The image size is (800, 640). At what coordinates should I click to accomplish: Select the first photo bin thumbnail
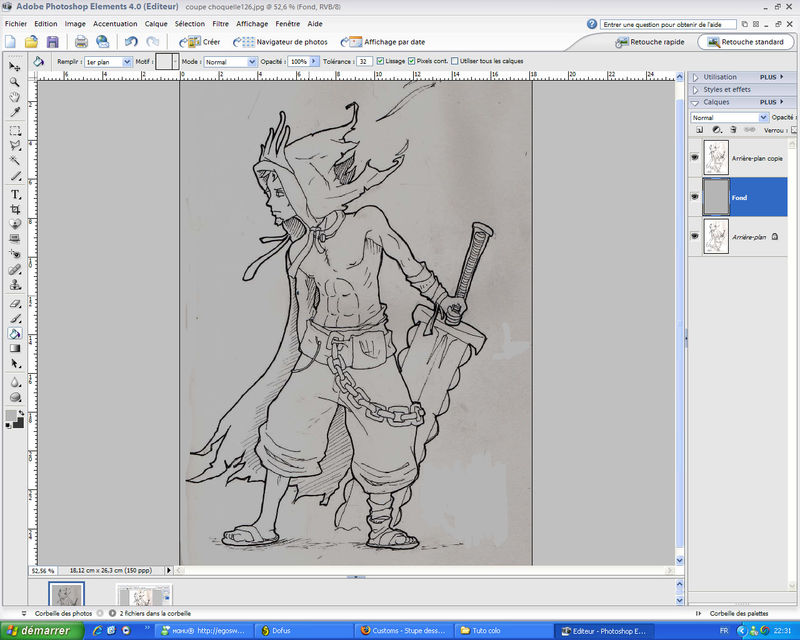(66, 594)
